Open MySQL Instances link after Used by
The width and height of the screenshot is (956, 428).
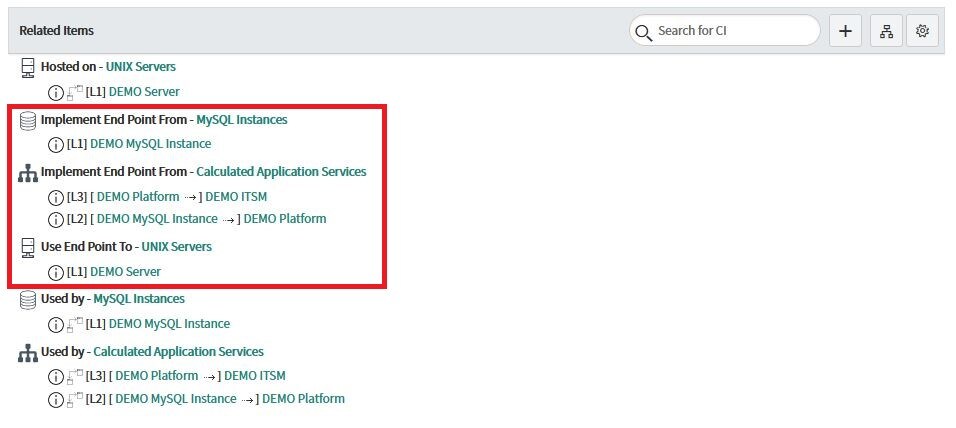139,299
